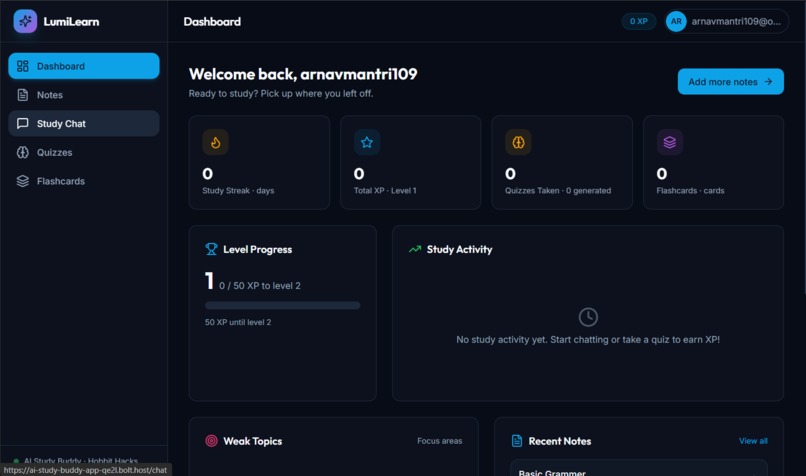The width and height of the screenshot is (806, 476).
Task: Go to the Quizzes section
Action: (84, 152)
